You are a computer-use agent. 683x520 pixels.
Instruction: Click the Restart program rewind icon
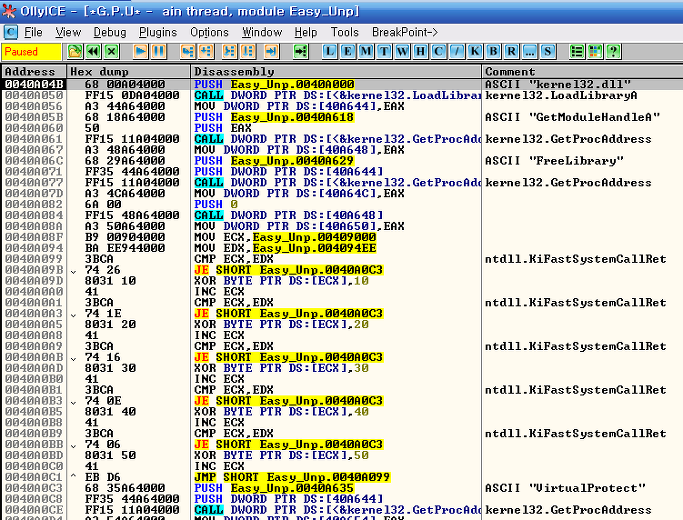coord(93,52)
